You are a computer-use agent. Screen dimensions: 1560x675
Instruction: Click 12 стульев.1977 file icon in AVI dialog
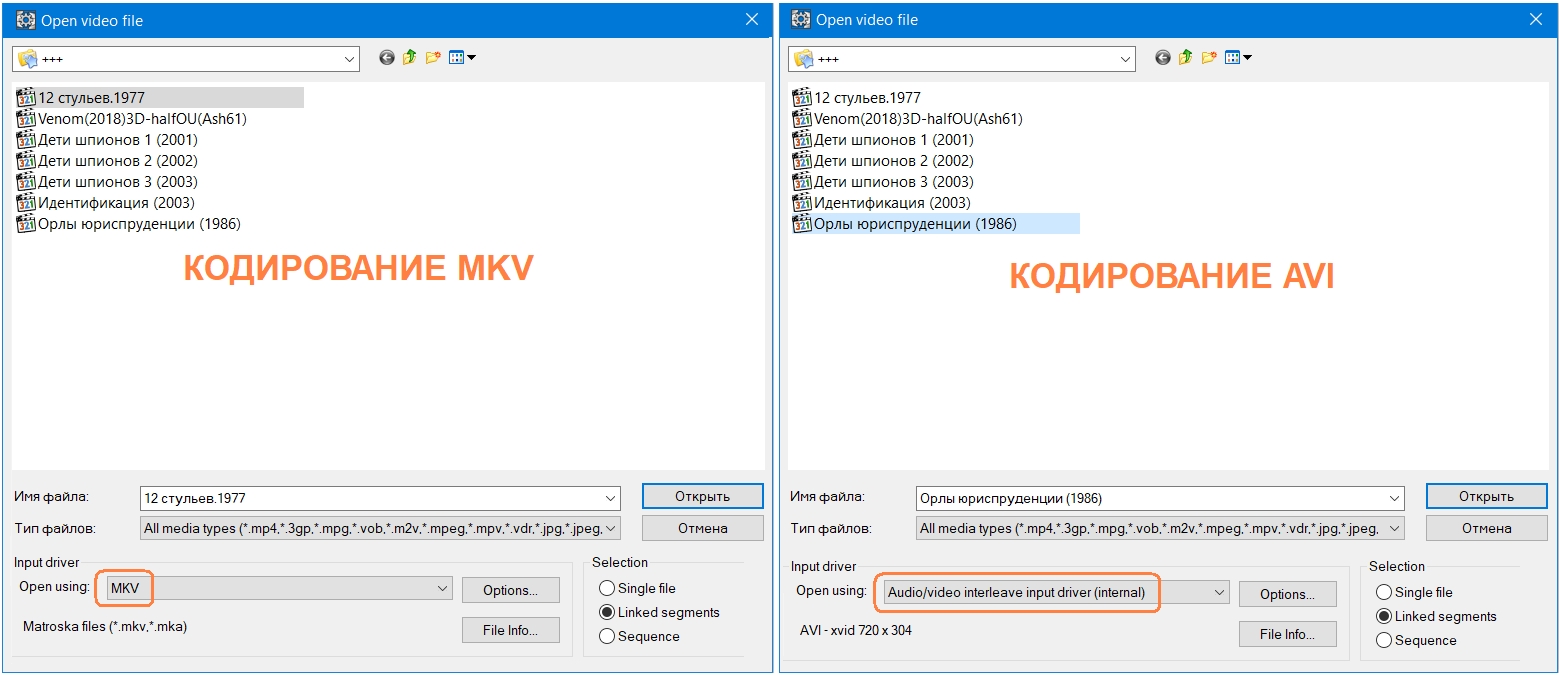tap(802, 98)
